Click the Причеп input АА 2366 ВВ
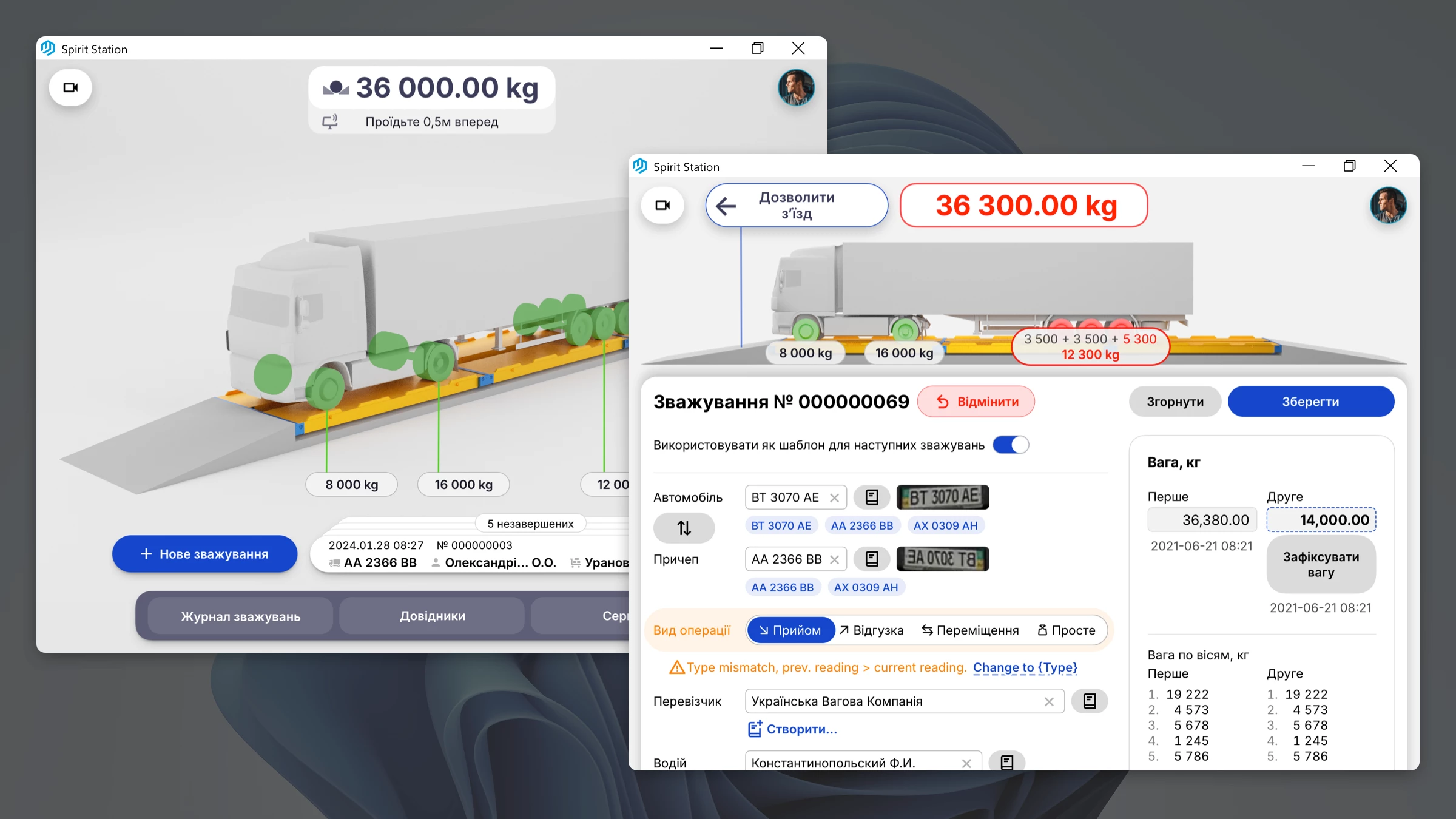The width and height of the screenshot is (1456, 819). 795,559
